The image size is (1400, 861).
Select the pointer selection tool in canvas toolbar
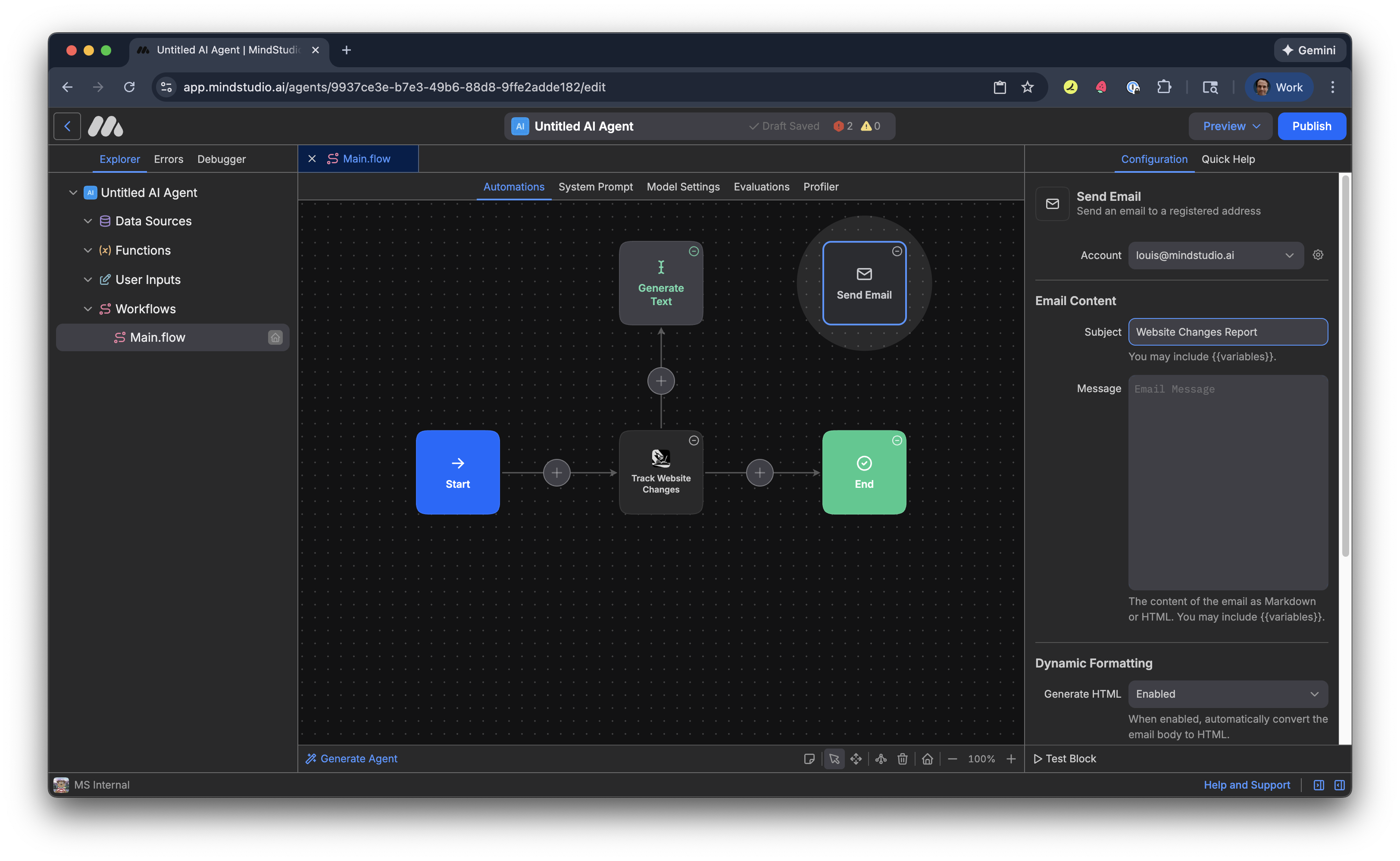[x=834, y=758]
